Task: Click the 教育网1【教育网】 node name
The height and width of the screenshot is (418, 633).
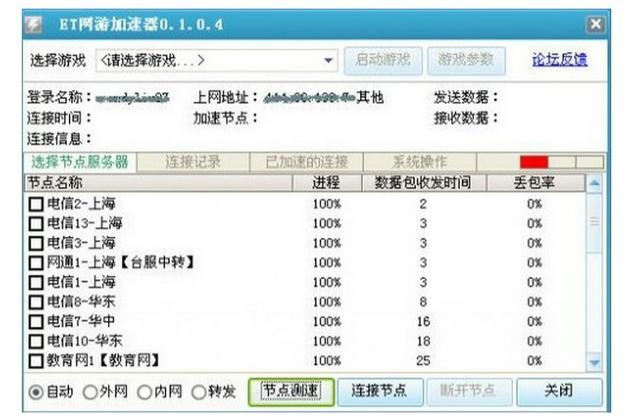Action: tap(103, 360)
